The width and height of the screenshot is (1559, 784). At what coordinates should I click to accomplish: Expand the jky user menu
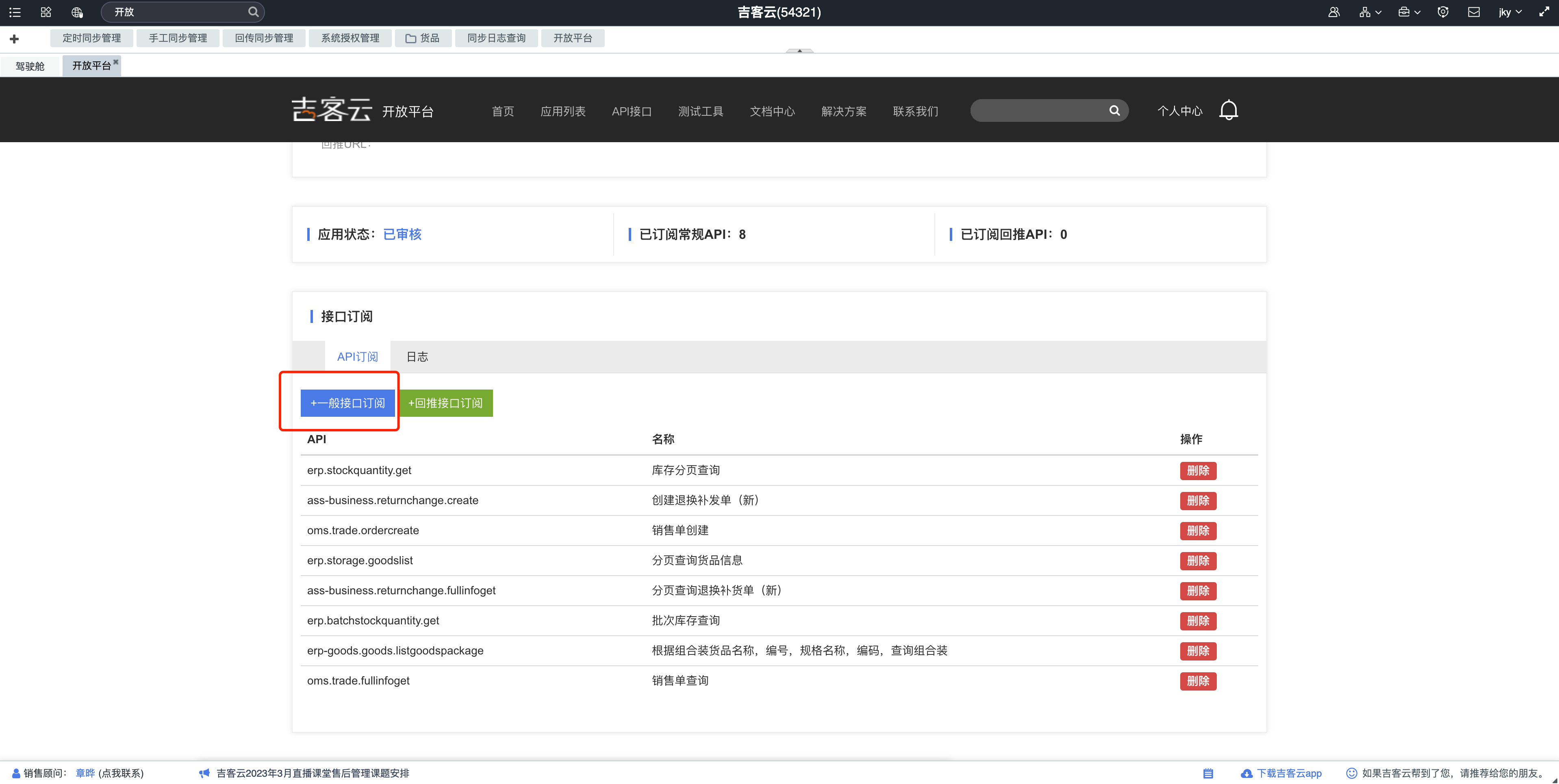point(1510,12)
